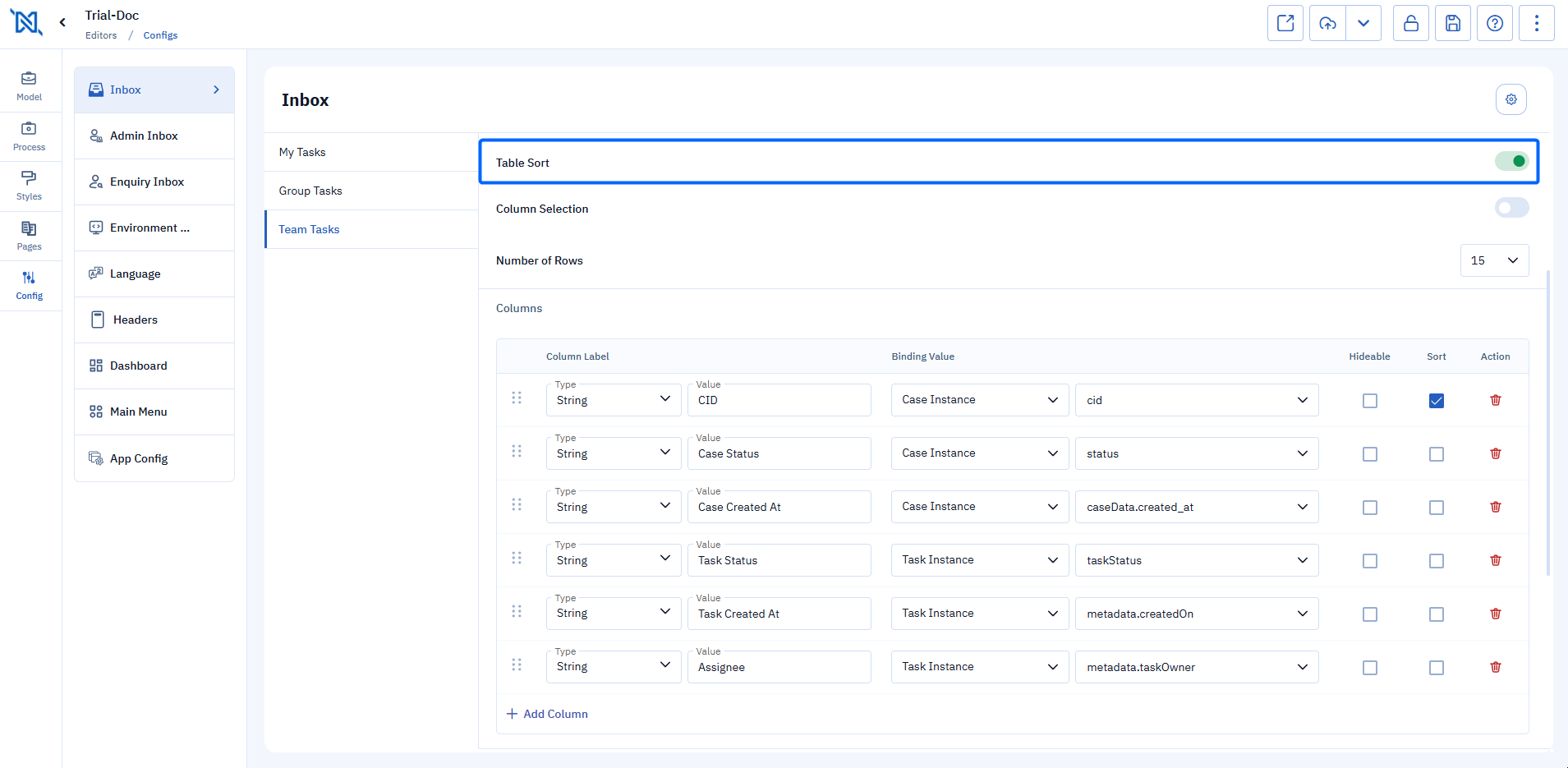
Task: Open the help question mark icon
Action: (x=1494, y=23)
